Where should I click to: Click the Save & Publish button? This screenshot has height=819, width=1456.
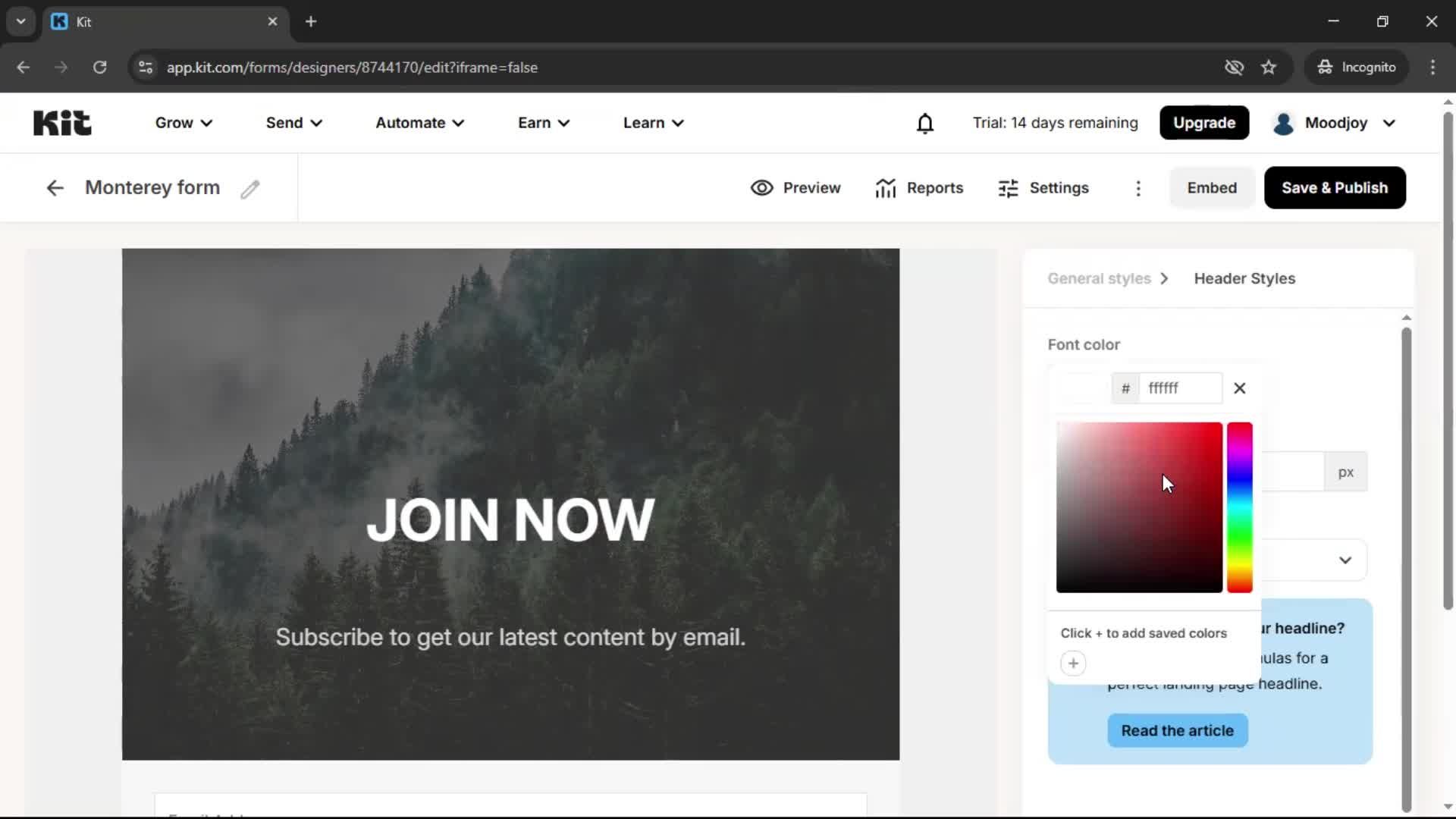(1335, 187)
